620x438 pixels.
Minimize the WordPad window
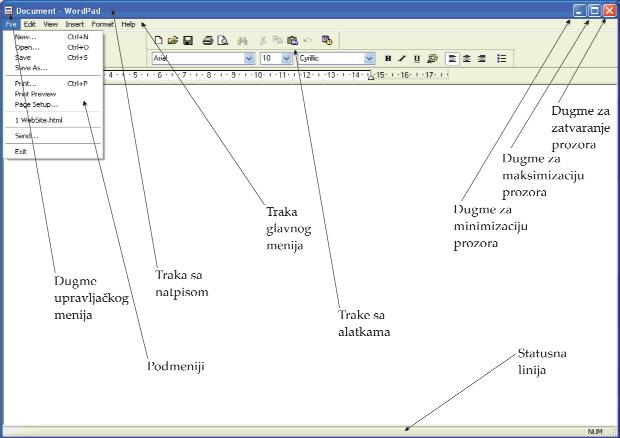click(x=579, y=11)
